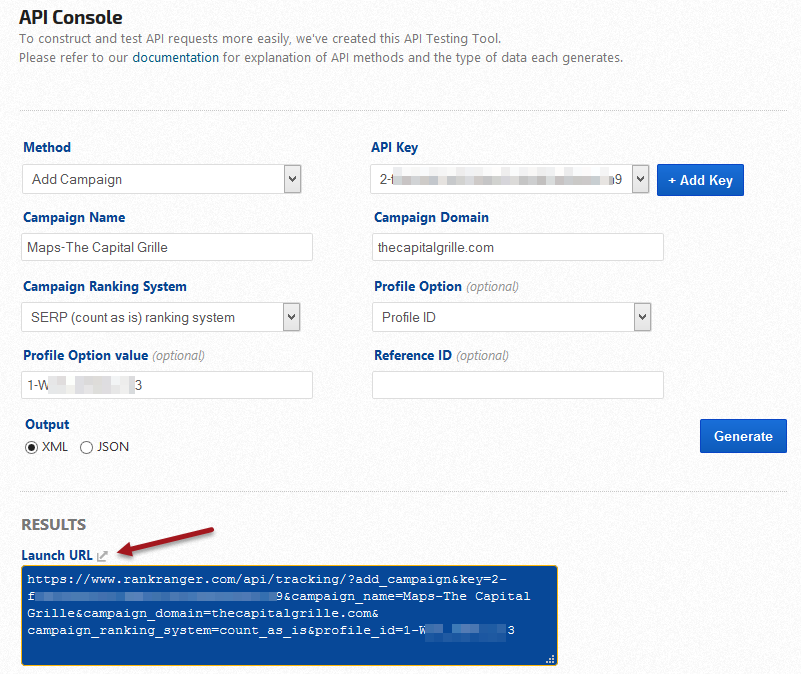Click the RESULTS section heading

54,524
